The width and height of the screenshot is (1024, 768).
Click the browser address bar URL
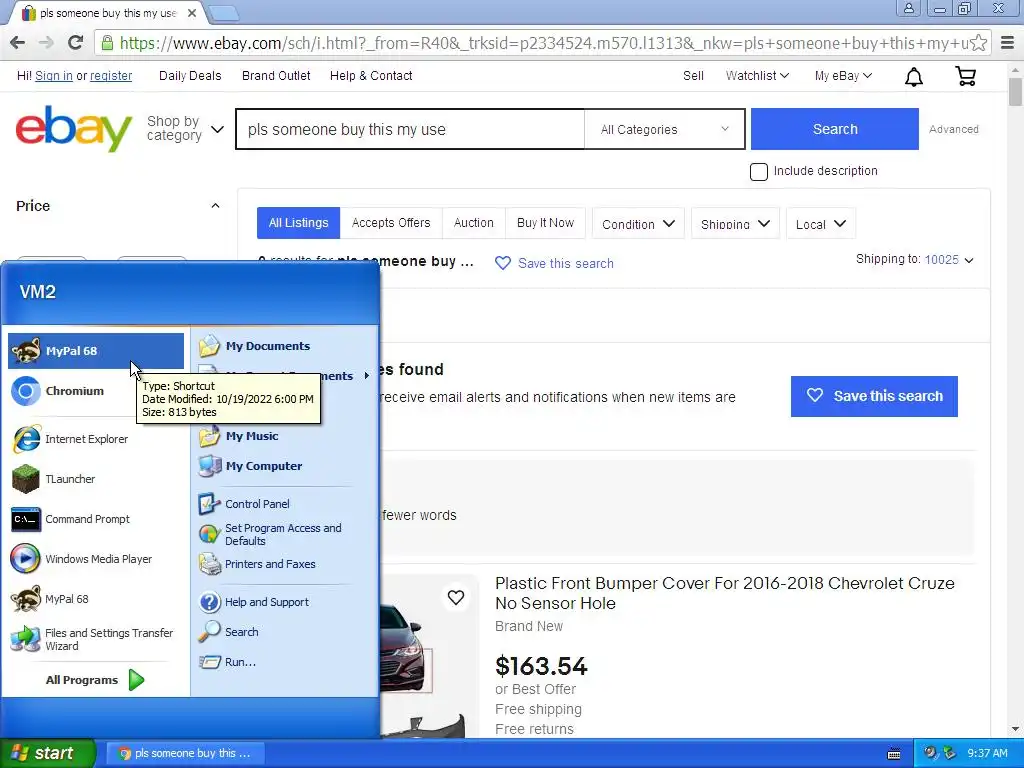tap(543, 43)
